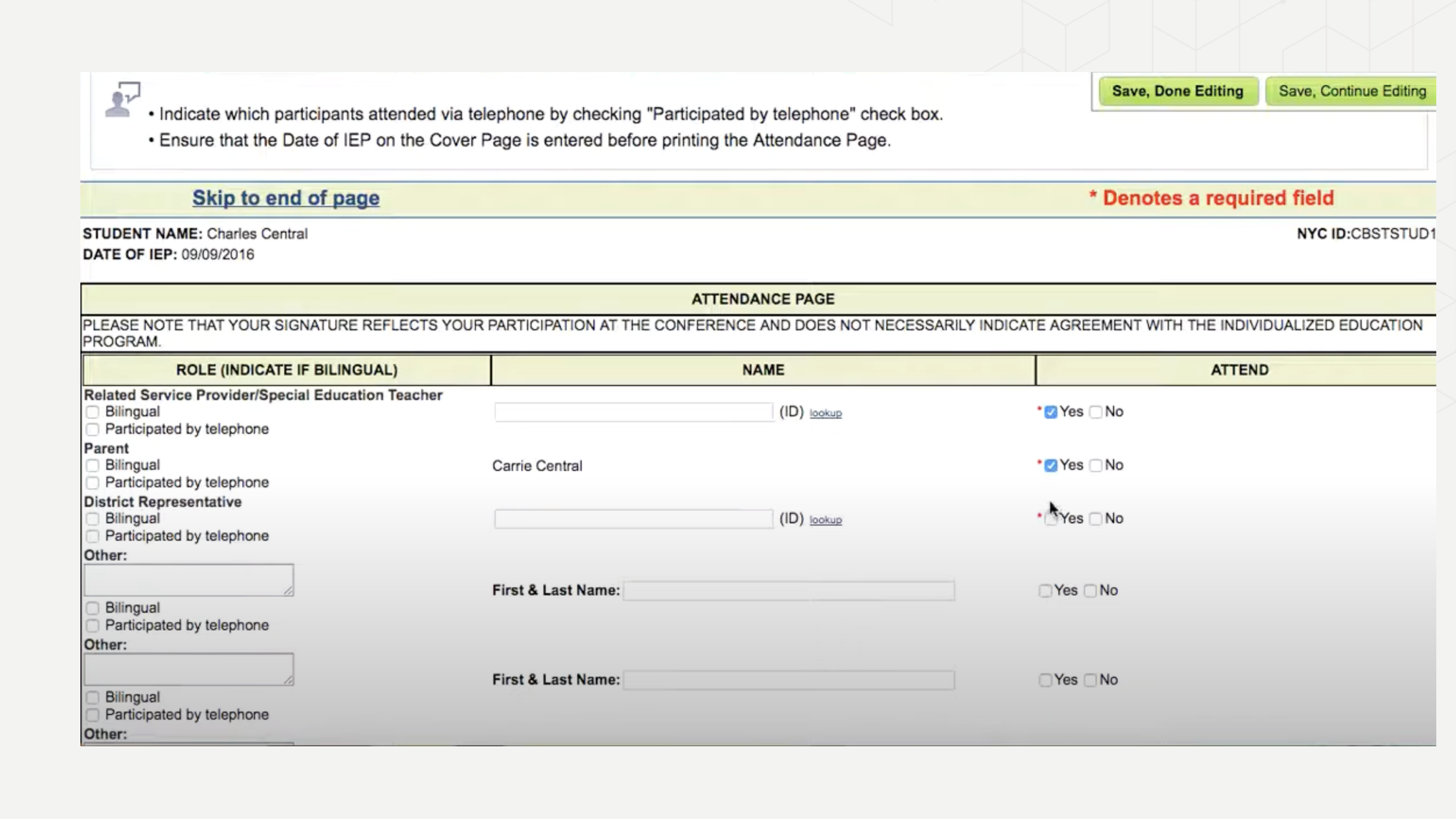Click the first Other role text area
1456x819 pixels.
pyautogui.click(x=188, y=580)
